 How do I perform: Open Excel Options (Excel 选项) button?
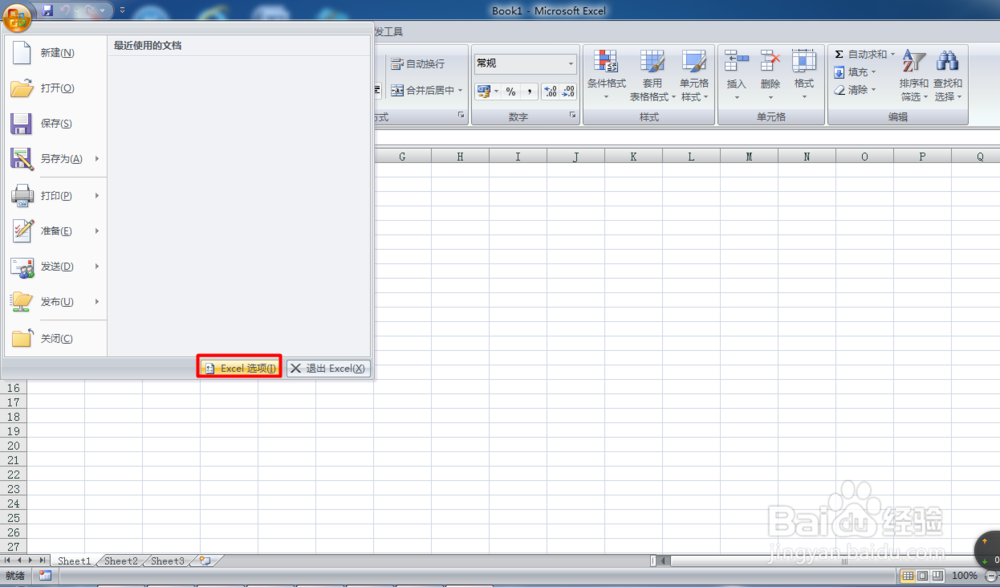coord(240,368)
